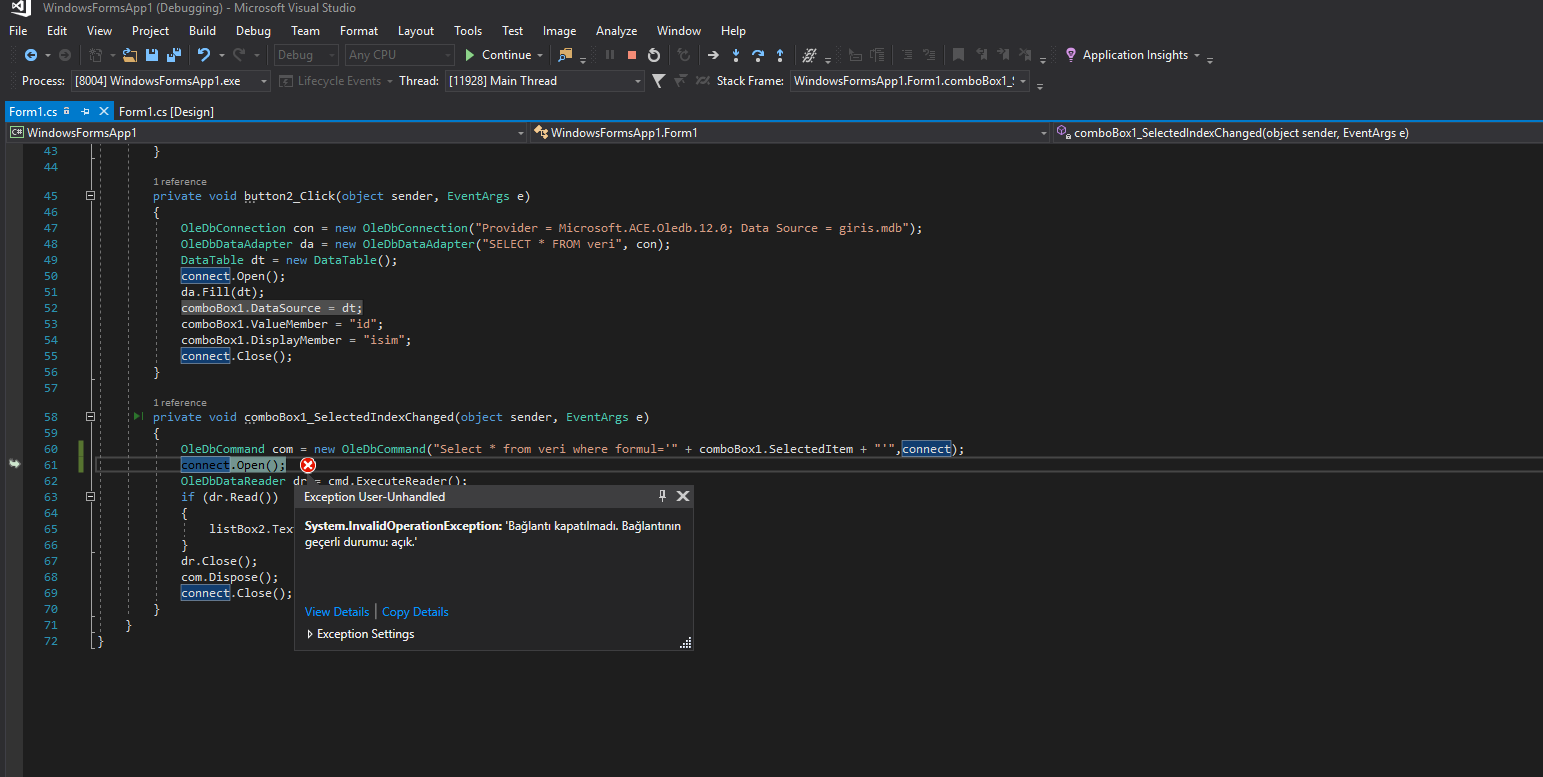Click the Undo arrow icon

(x=203, y=55)
